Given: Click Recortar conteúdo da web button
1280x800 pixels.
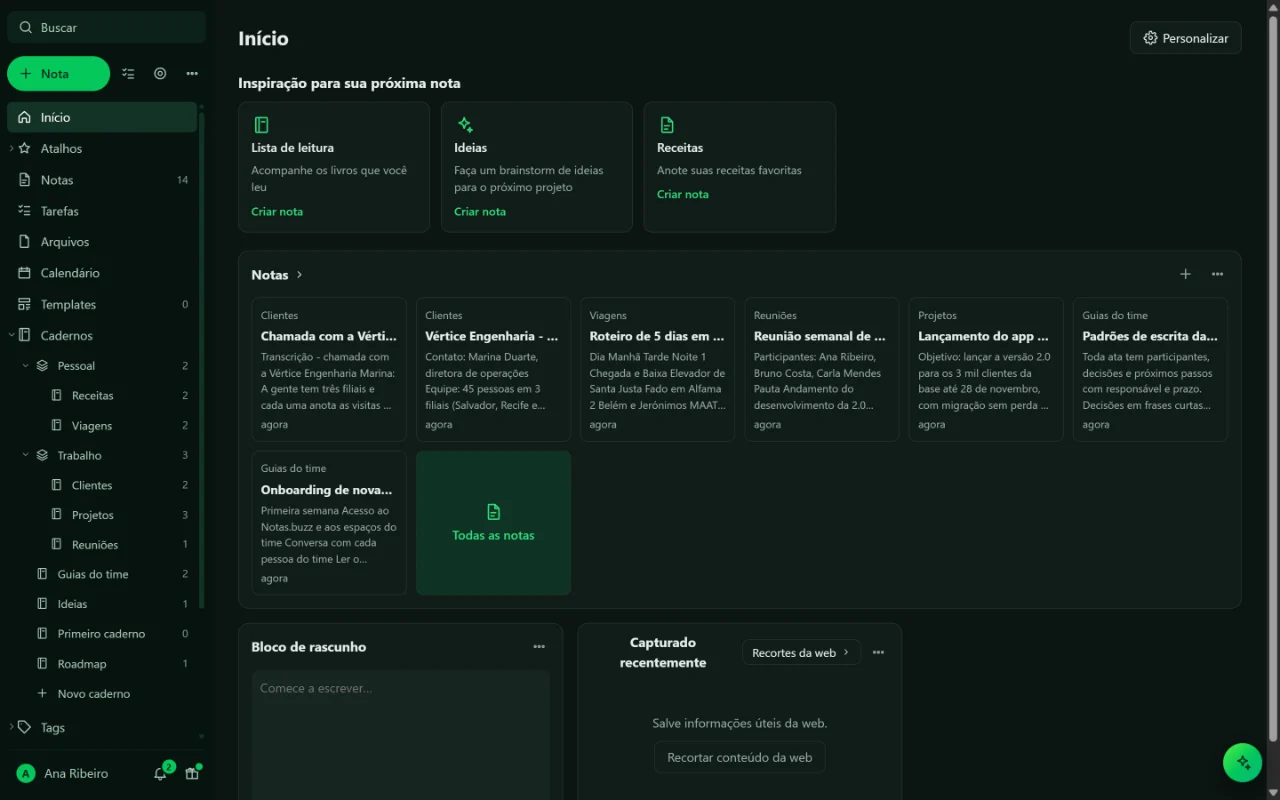Looking at the screenshot, I should pos(740,758).
